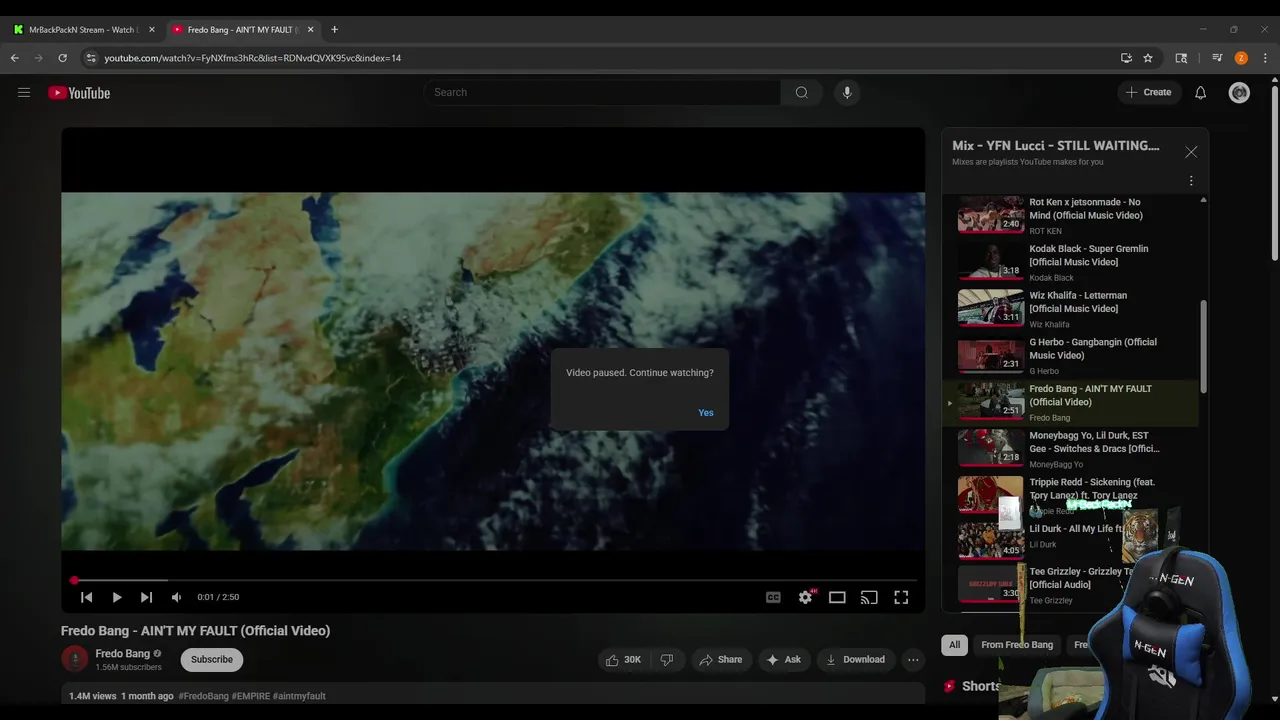Switch to MrBackPackN Stream browser tab
This screenshot has height=720, width=1280.
click(x=84, y=30)
